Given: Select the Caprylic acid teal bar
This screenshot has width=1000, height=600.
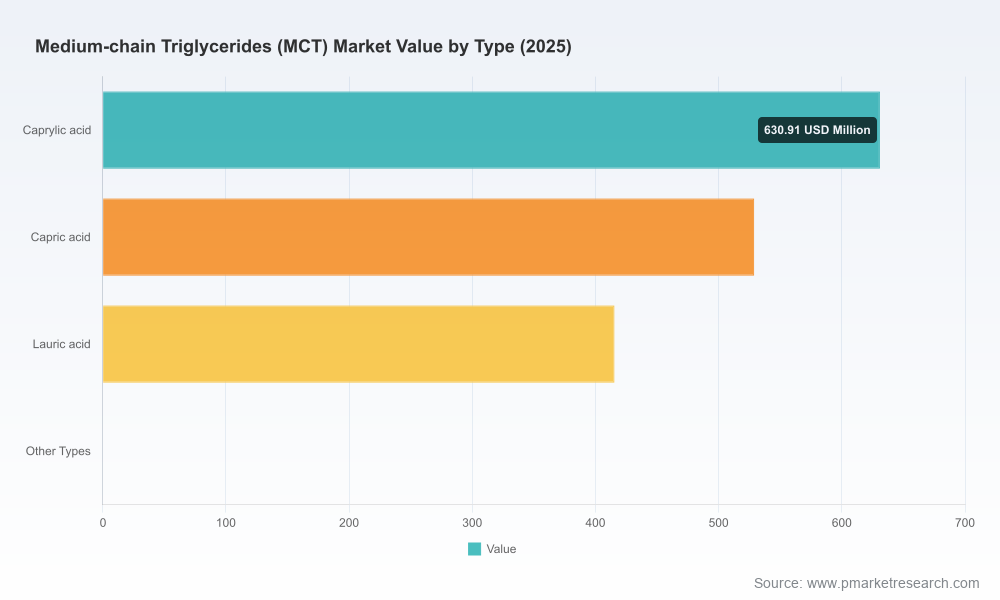Looking at the screenshot, I should [x=491, y=130].
